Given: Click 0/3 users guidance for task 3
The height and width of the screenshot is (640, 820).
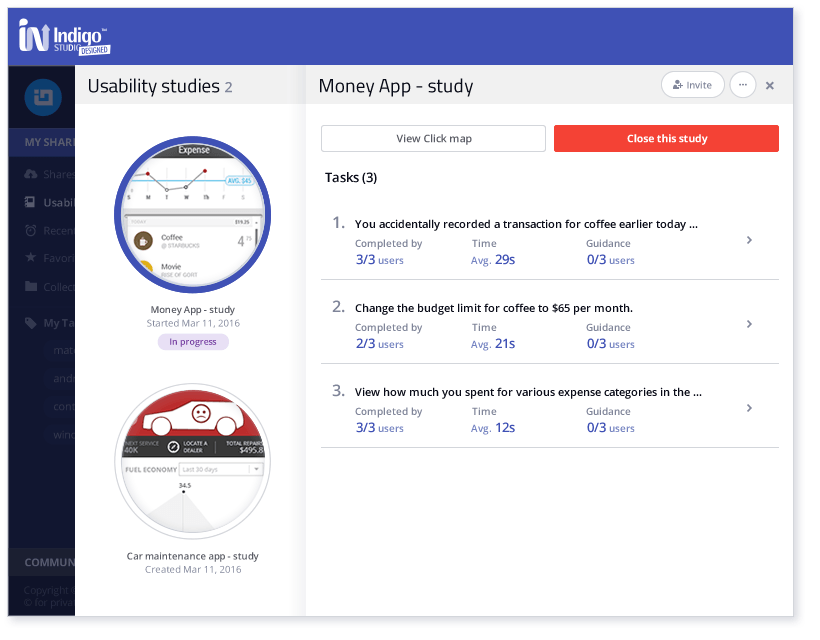Looking at the screenshot, I should coord(610,428).
